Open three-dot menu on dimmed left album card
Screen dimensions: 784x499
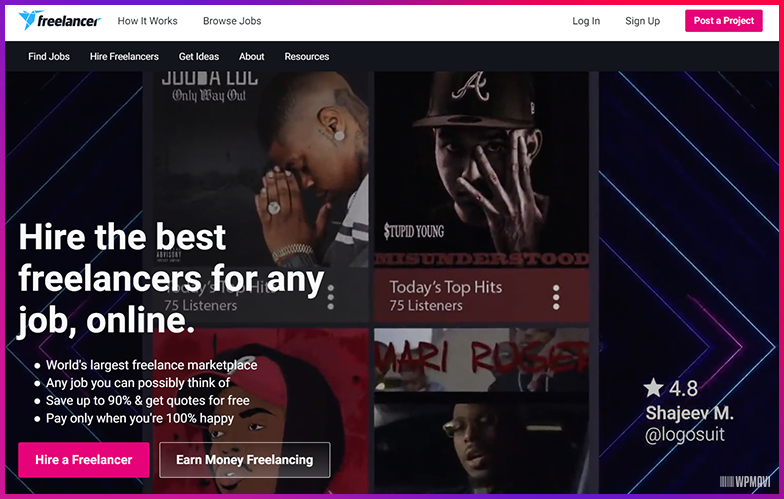click(x=330, y=298)
